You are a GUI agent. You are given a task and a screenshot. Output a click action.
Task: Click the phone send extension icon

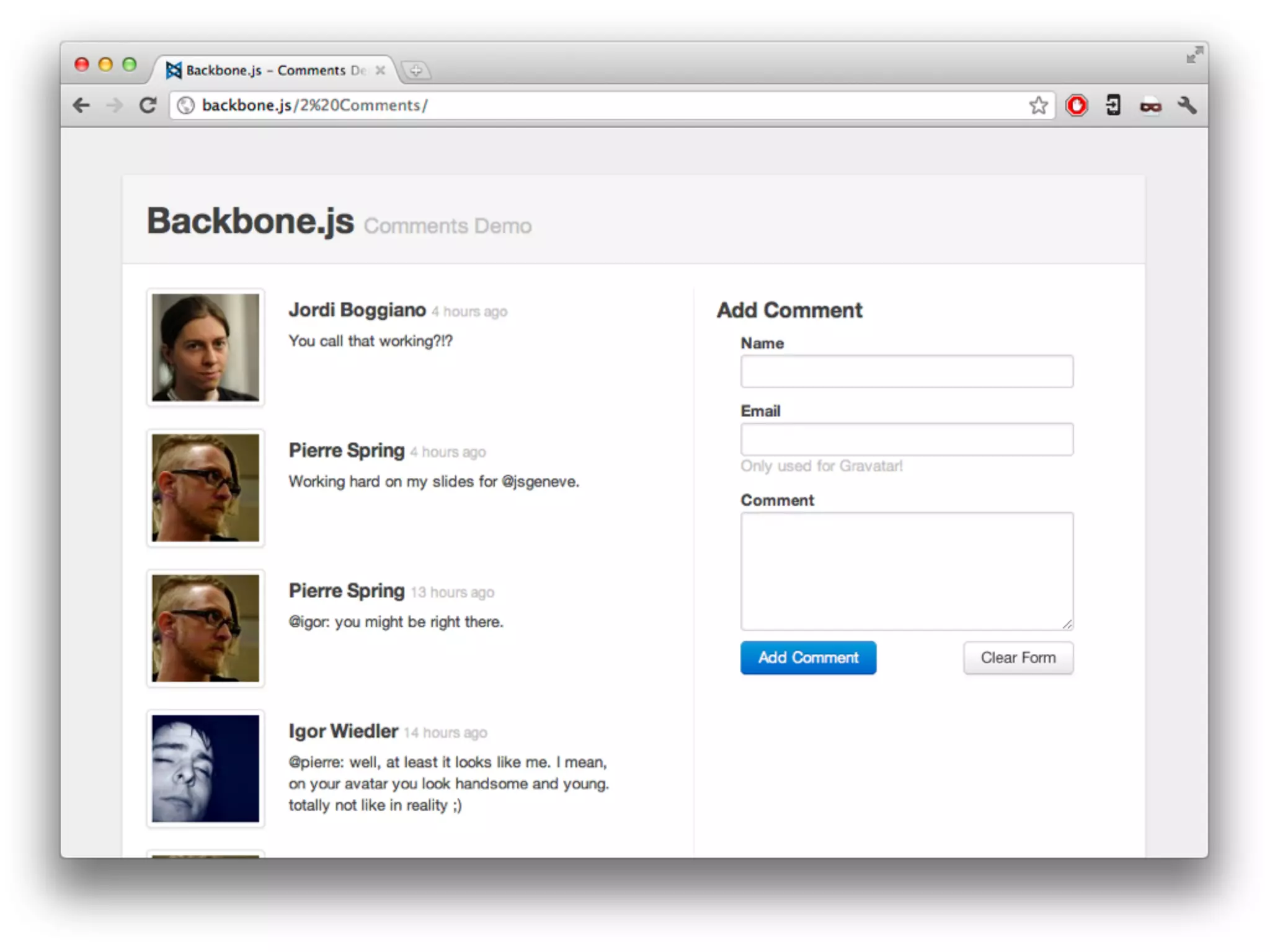[x=1113, y=105]
